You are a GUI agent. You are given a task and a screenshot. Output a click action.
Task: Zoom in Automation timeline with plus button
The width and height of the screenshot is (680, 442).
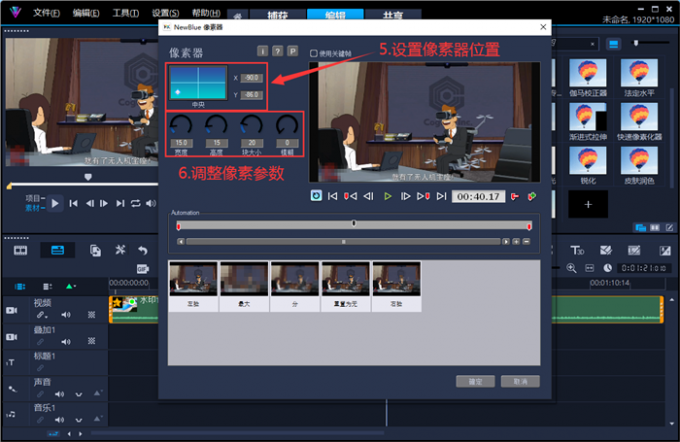pos(516,242)
